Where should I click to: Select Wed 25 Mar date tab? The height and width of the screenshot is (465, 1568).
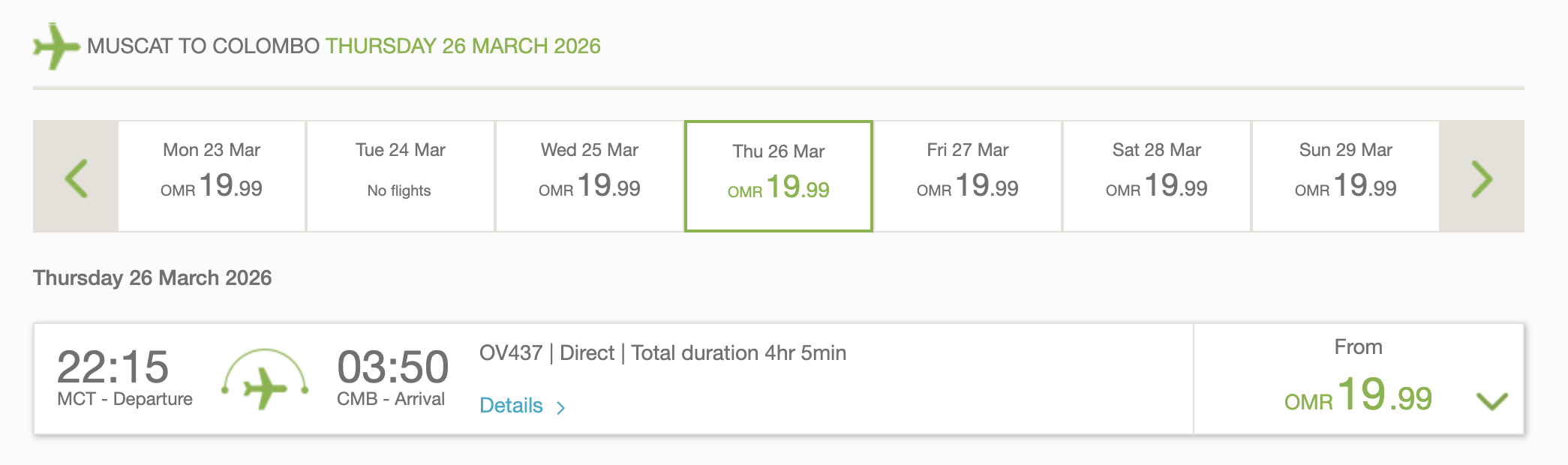click(x=590, y=175)
